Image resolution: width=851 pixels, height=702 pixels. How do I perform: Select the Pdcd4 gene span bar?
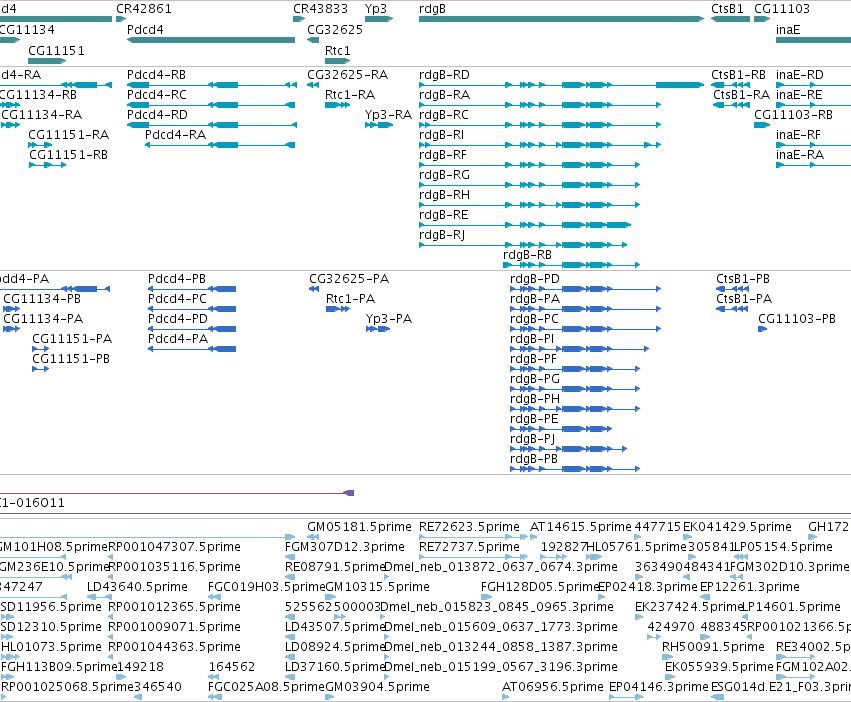[x=211, y=40]
